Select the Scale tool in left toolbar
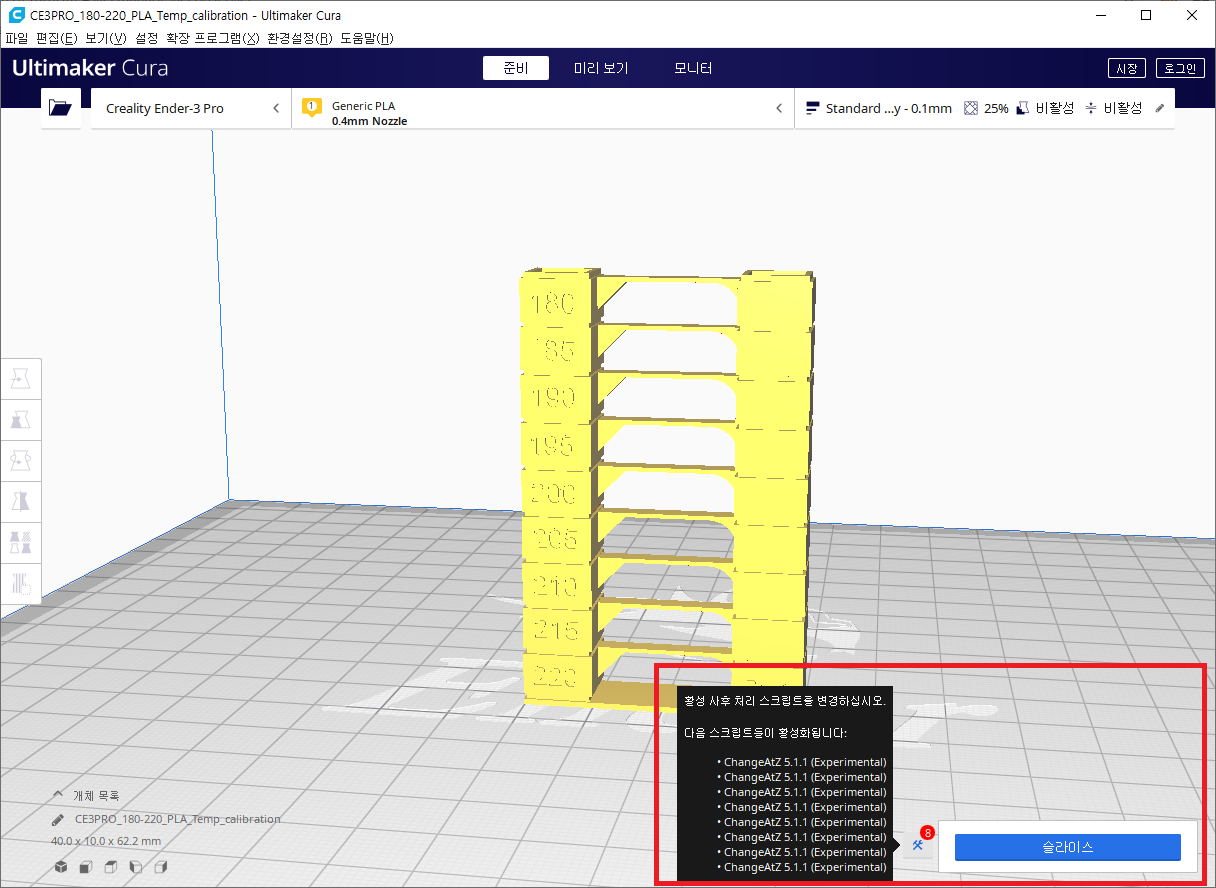The width and height of the screenshot is (1216, 888). [21, 420]
